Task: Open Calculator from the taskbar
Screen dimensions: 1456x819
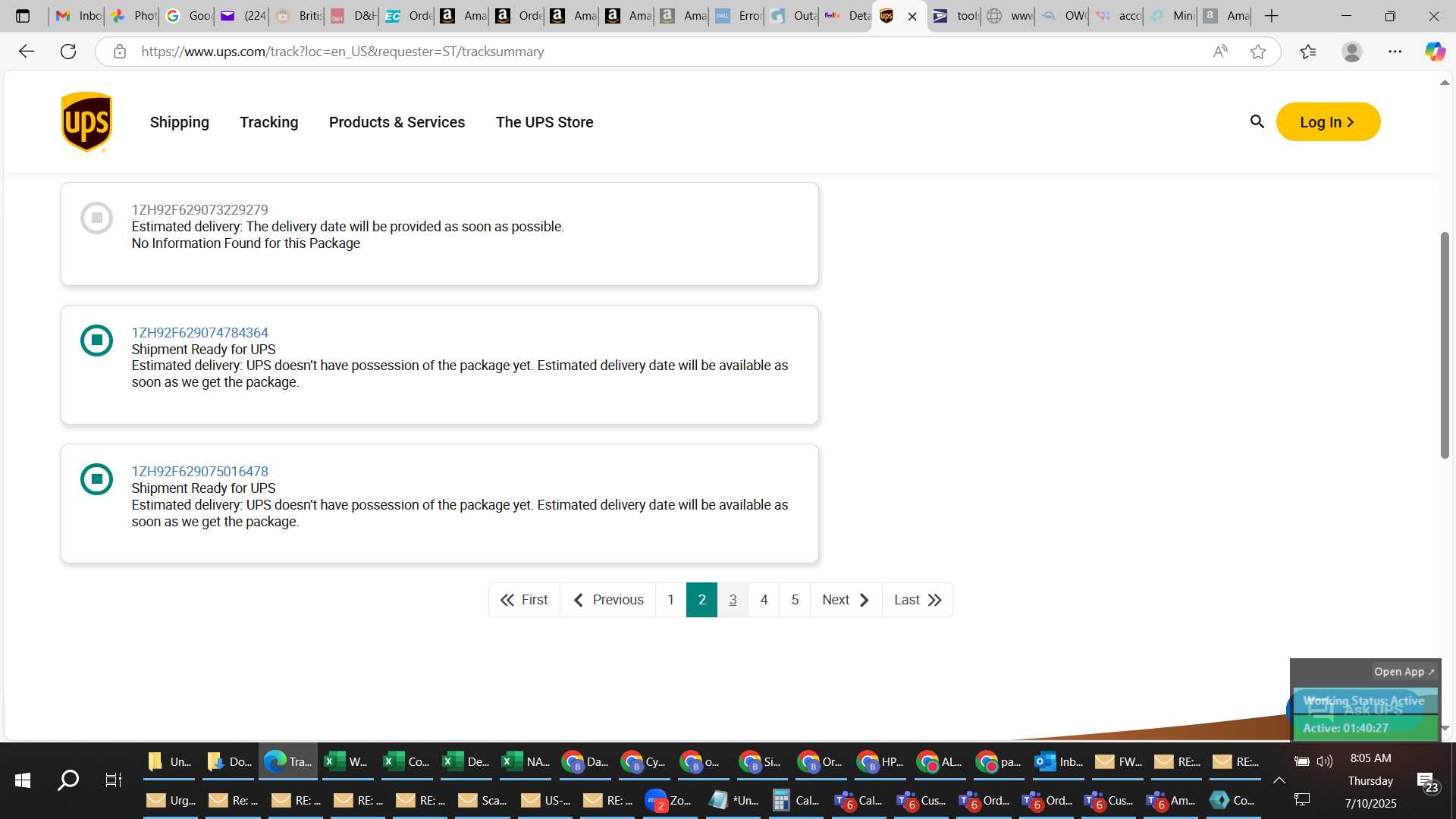Action: (x=795, y=800)
